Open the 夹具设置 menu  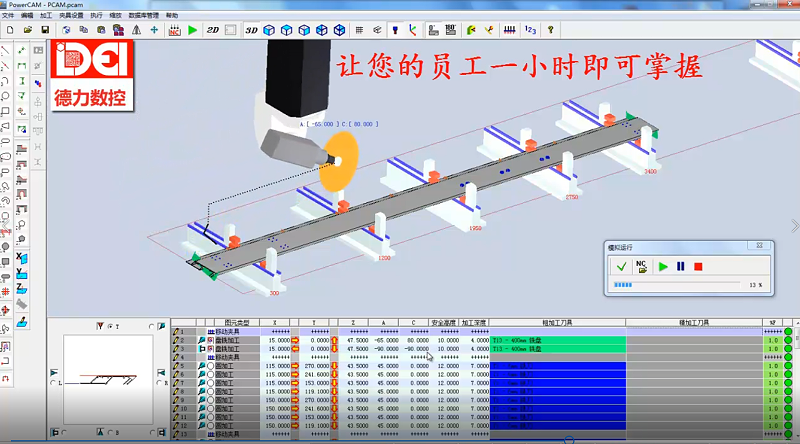coord(71,16)
